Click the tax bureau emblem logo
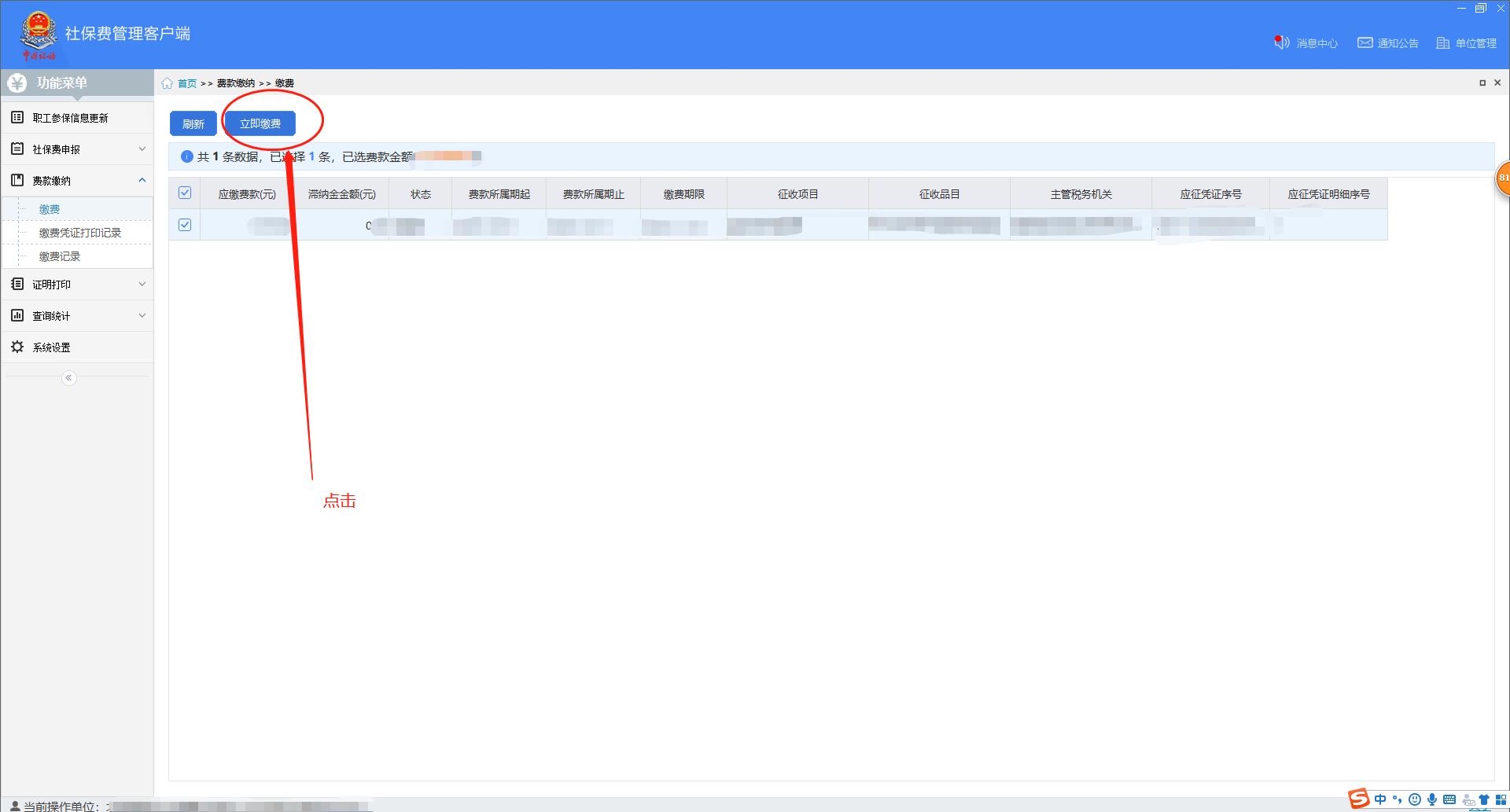The image size is (1510, 812). click(x=39, y=34)
